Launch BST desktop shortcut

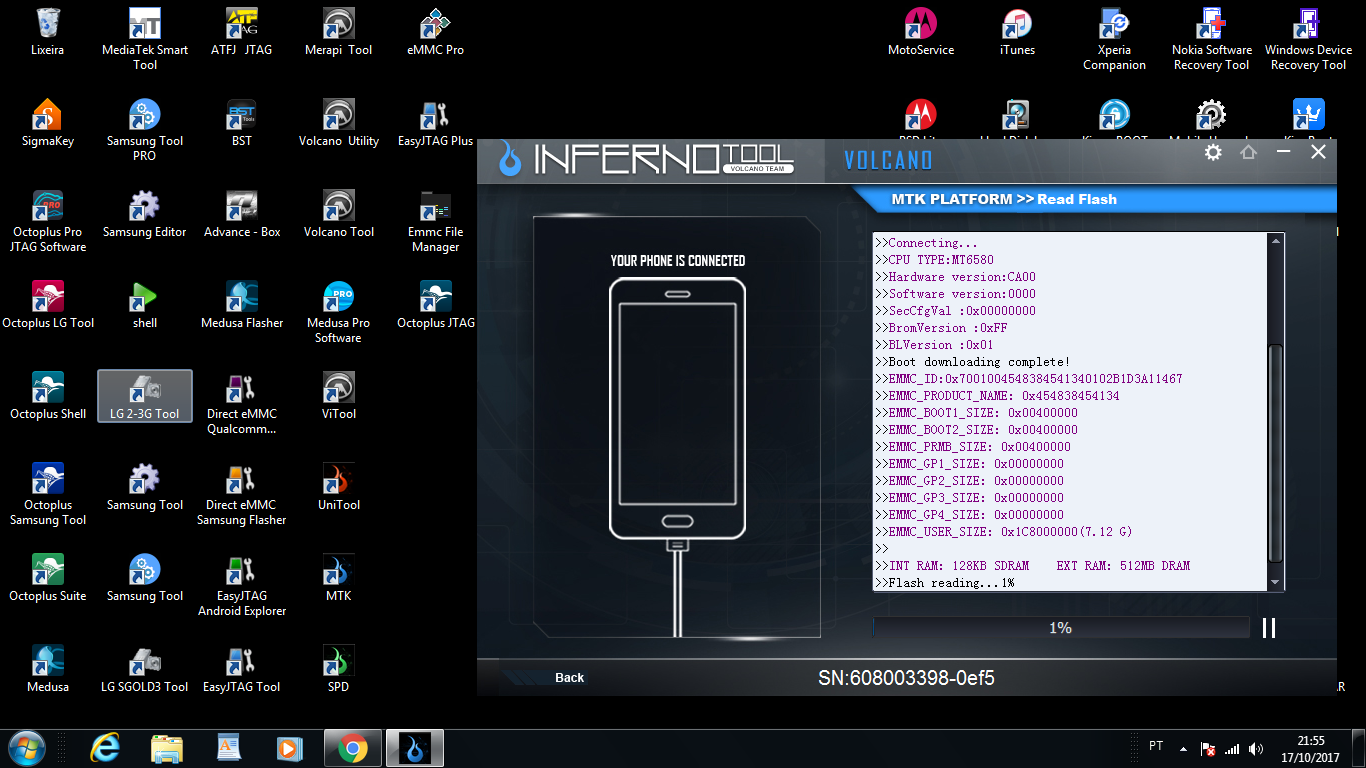[241, 123]
